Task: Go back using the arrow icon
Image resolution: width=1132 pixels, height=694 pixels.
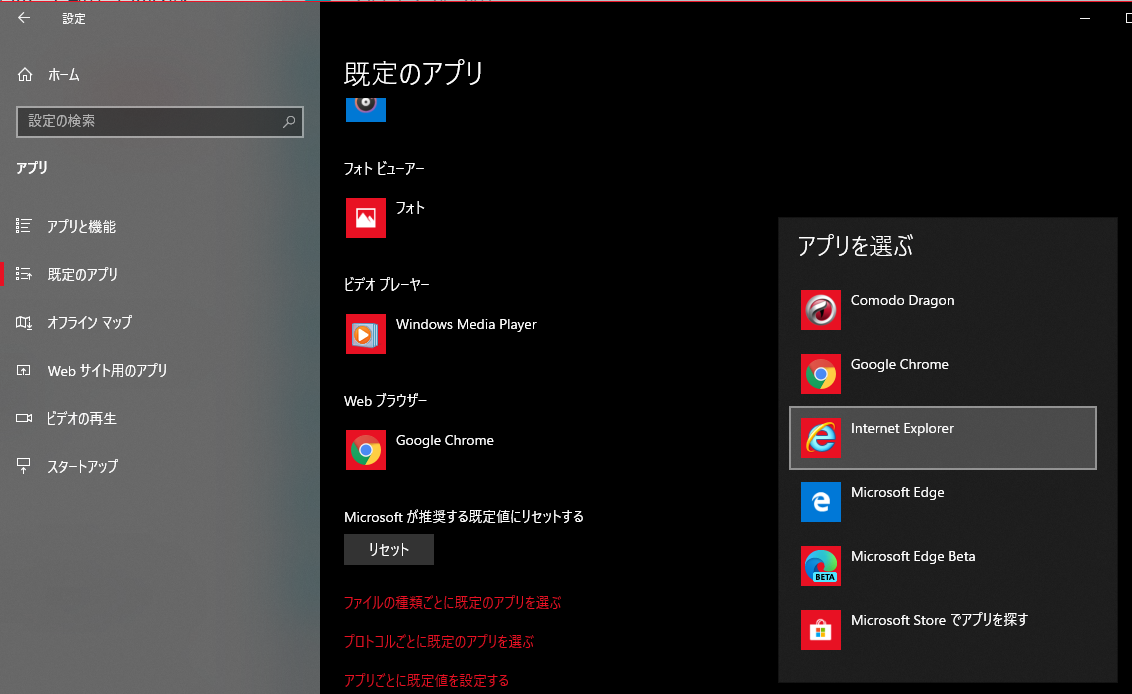Action: 24,18
